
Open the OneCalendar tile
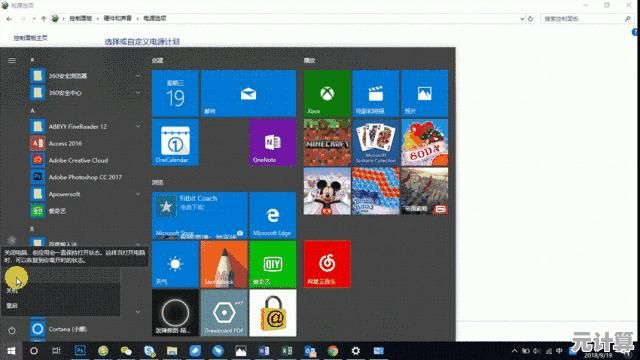175,142
